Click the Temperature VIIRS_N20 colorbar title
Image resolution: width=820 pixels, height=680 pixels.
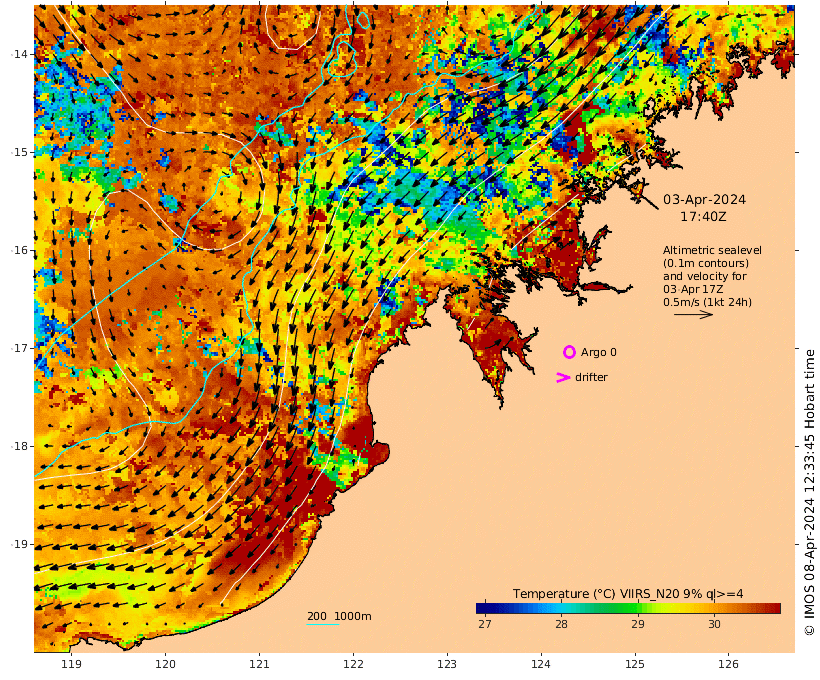point(628,594)
